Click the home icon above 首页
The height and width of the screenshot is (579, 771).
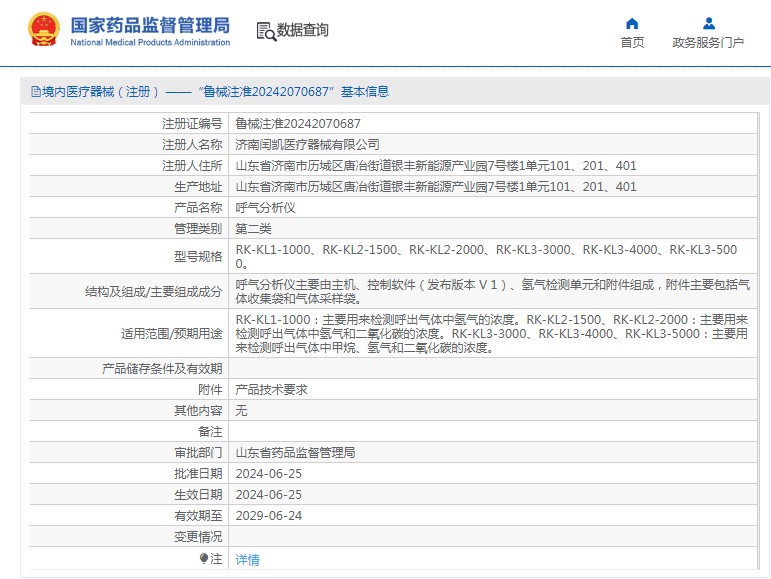(x=632, y=23)
